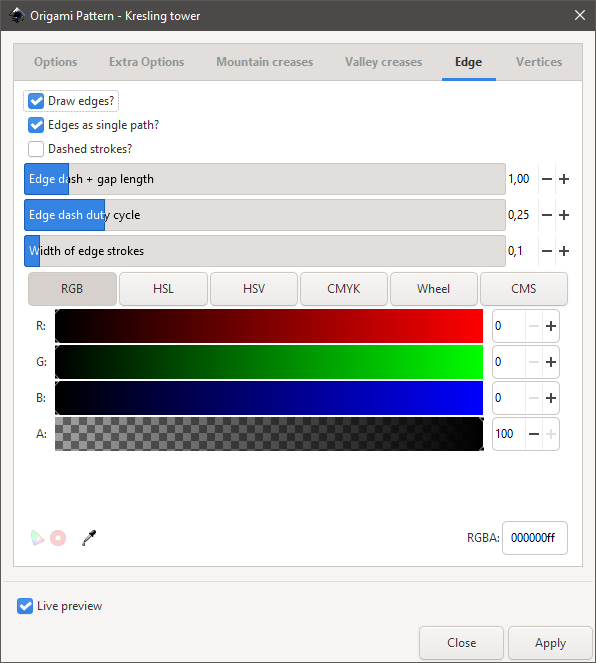This screenshot has height=663, width=596.
Task: Decrease Edge dash duty cycle value
Action: pos(547,215)
